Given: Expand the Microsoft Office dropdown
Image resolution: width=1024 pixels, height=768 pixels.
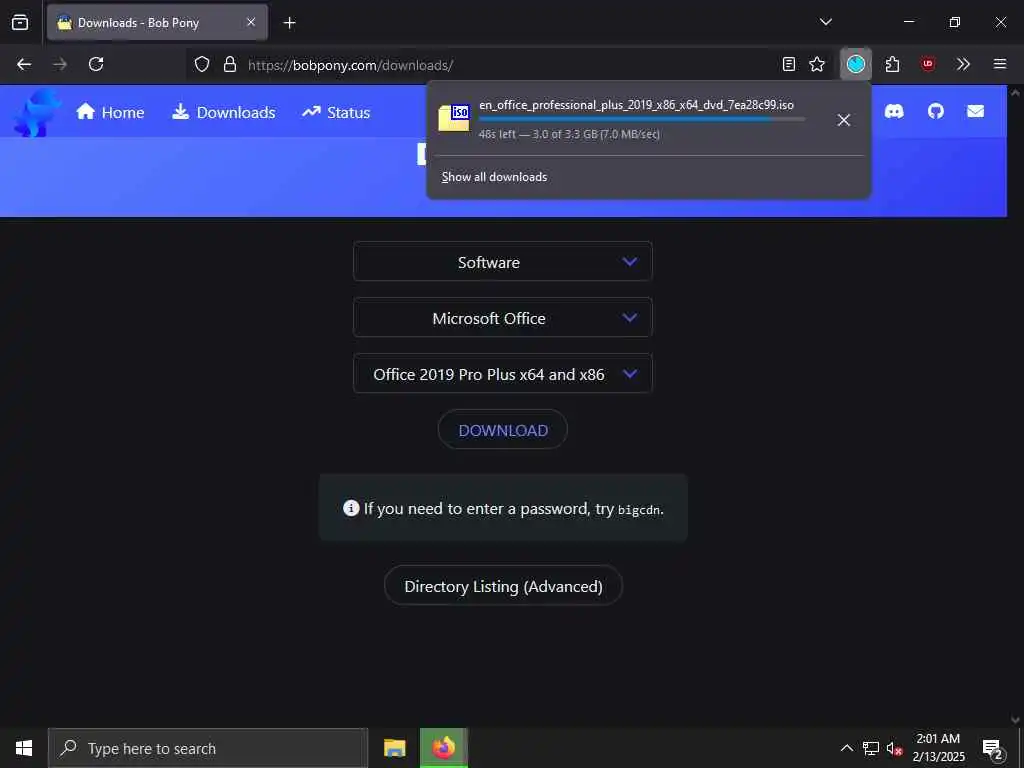Looking at the screenshot, I should tap(503, 318).
